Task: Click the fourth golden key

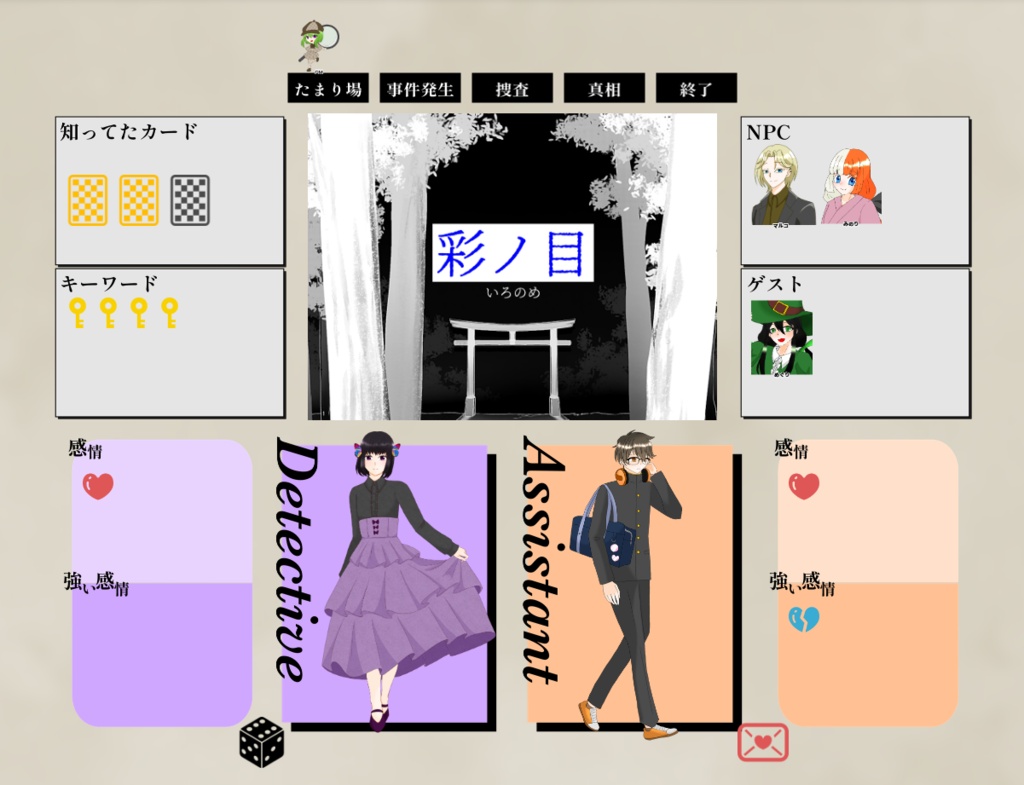Action: pos(170,313)
